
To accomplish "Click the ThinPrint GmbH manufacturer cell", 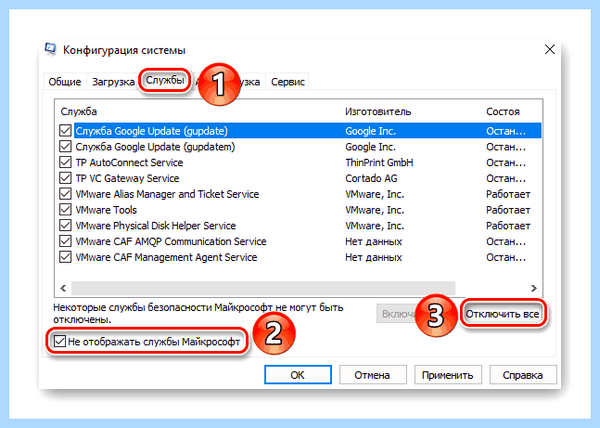I will [379, 163].
